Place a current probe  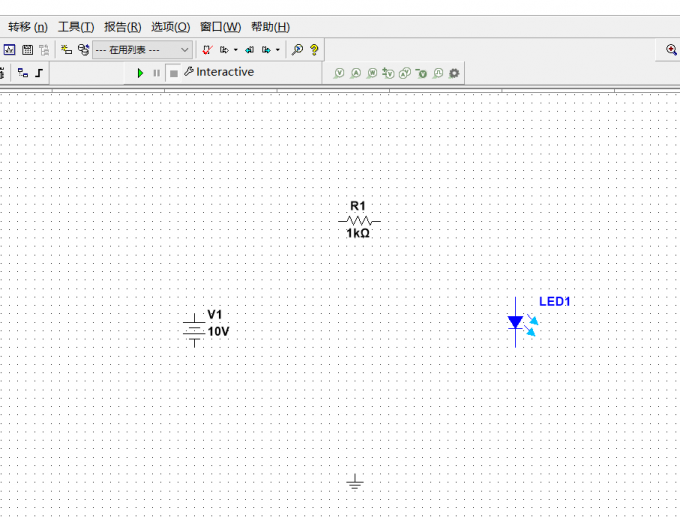point(356,73)
